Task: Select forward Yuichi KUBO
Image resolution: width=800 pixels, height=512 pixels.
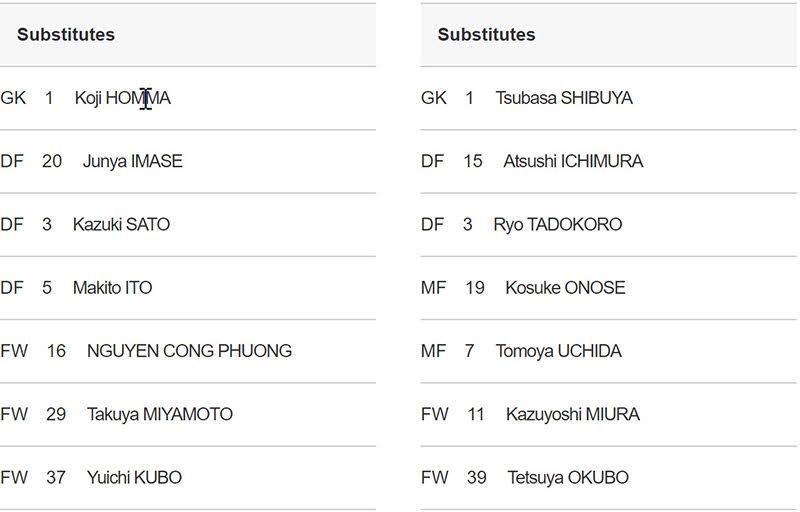Action: tap(134, 477)
